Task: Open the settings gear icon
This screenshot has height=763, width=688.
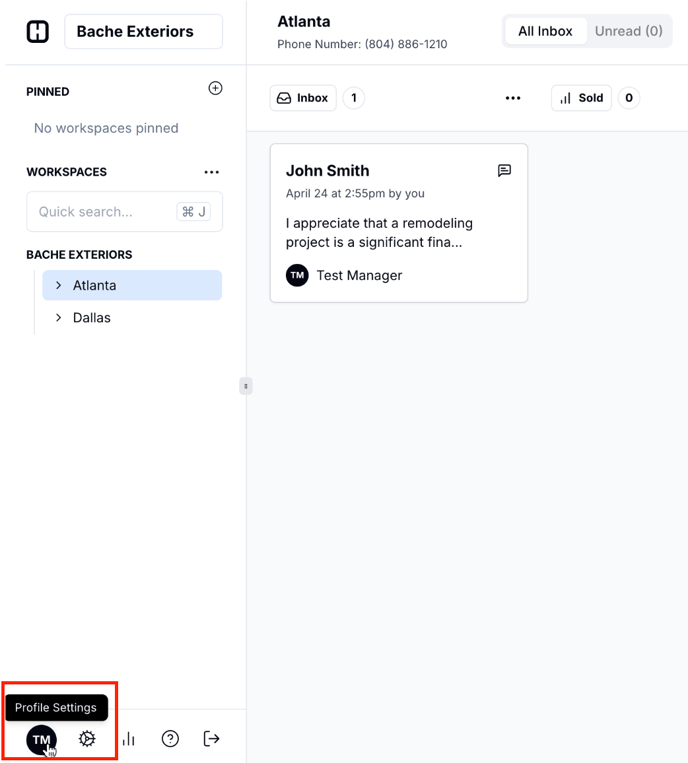Action: coord(87,739)
